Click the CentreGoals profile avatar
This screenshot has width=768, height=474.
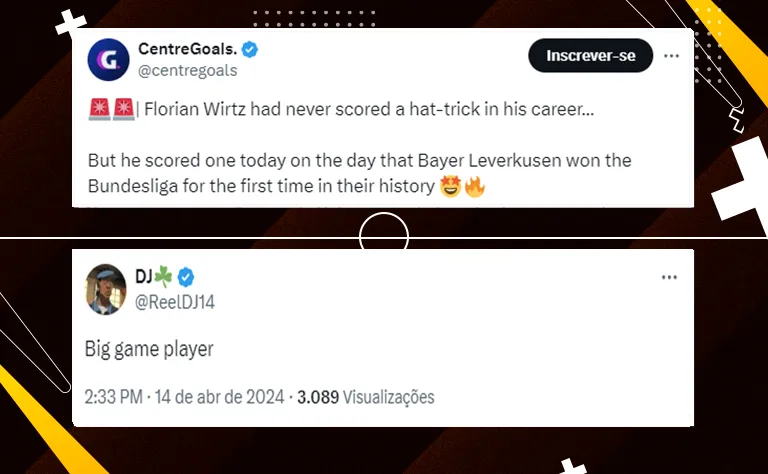click(107, 59)
